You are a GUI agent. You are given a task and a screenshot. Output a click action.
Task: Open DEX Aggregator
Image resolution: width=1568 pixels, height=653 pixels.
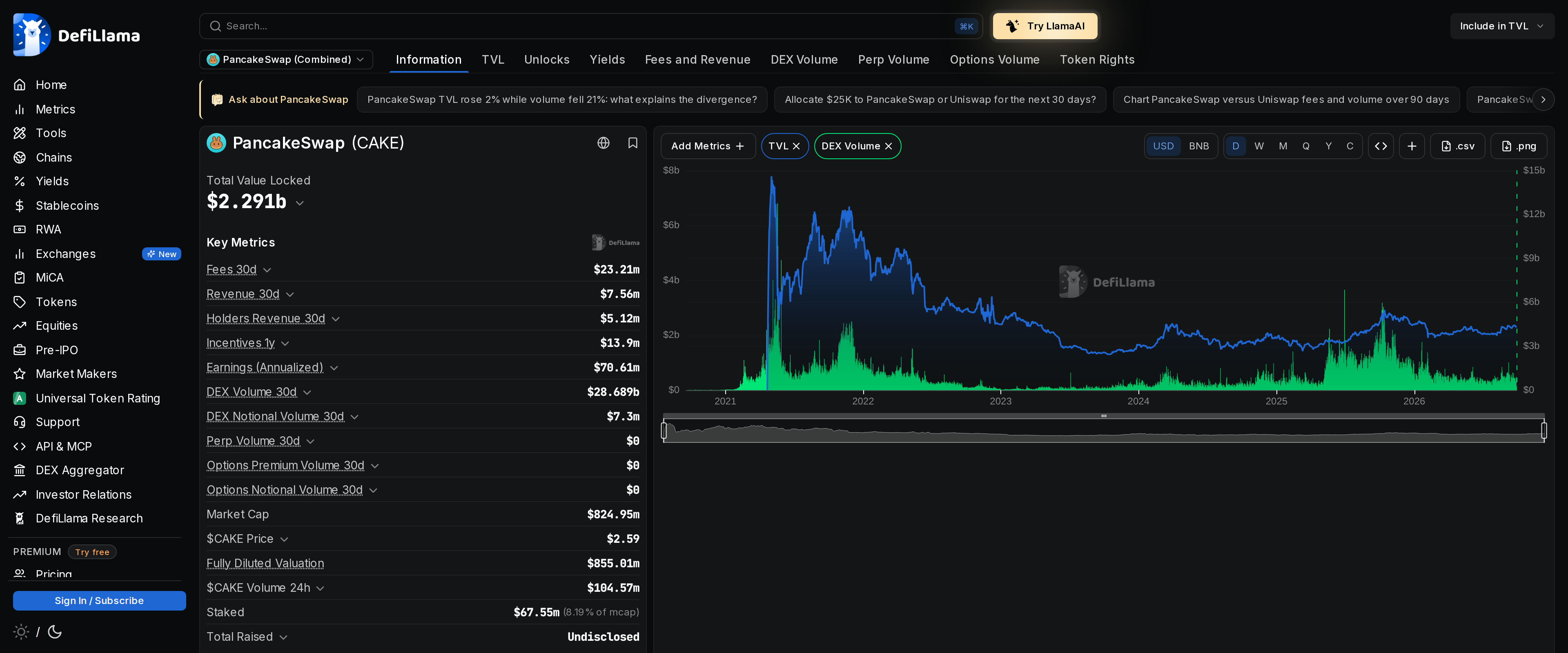[x=80, y=470]
